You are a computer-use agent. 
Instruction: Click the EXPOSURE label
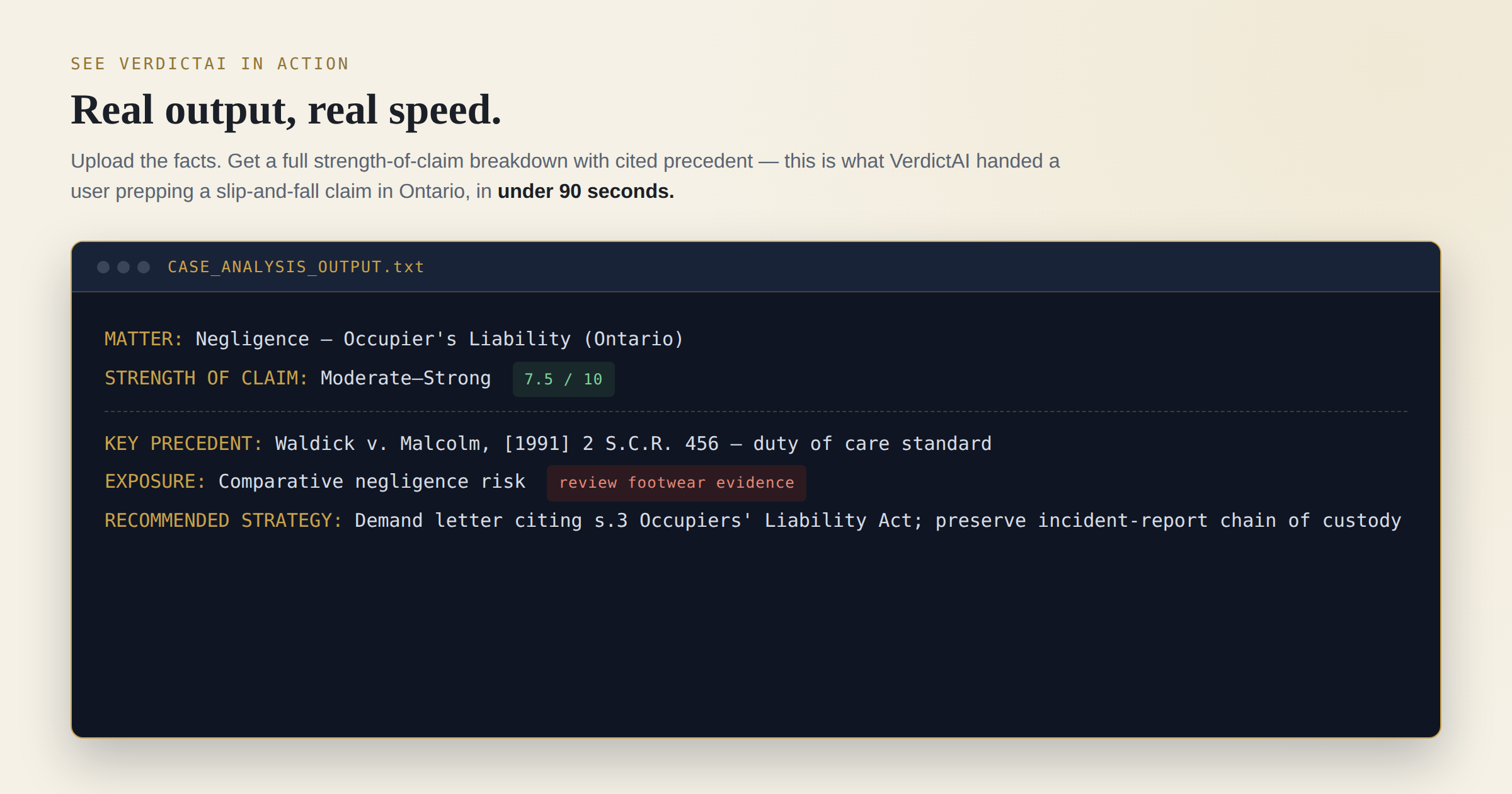(x=155, y=481)
